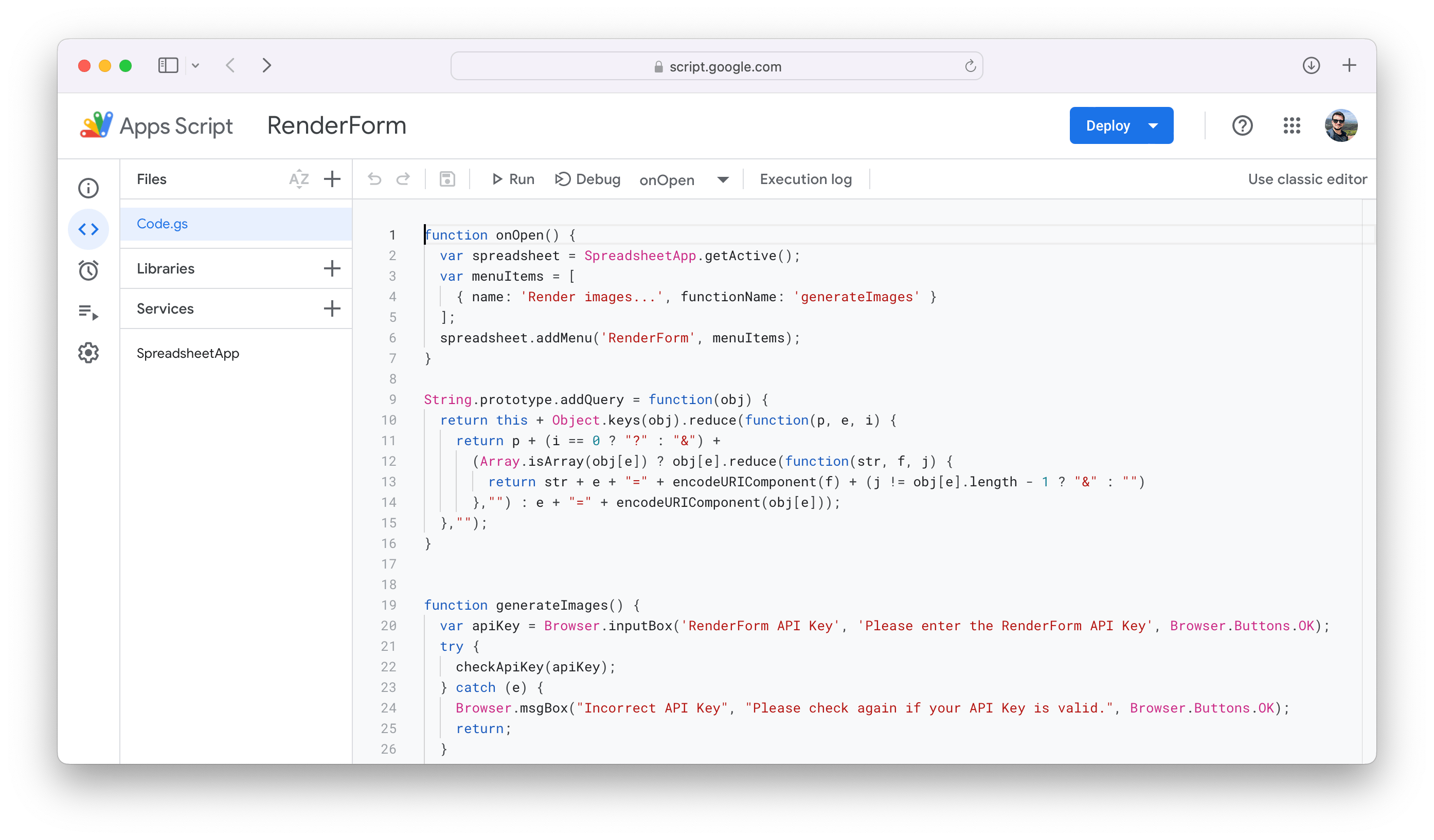Viewport: 1434px width, 840px height.
Task: Select the Code.gs file
Action: [x=236, y=224]
